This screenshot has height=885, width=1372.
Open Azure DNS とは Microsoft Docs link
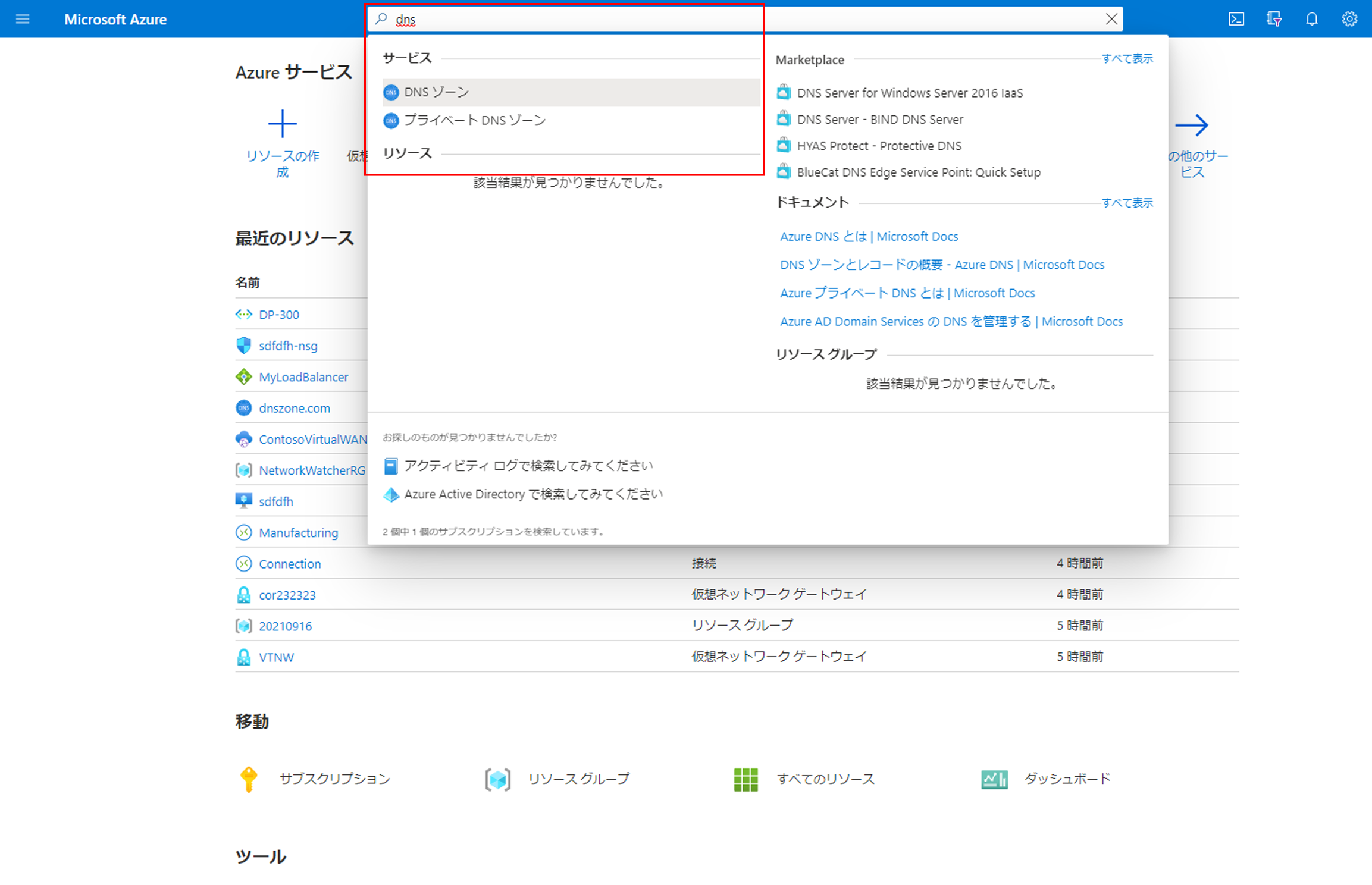pos(869,236)
